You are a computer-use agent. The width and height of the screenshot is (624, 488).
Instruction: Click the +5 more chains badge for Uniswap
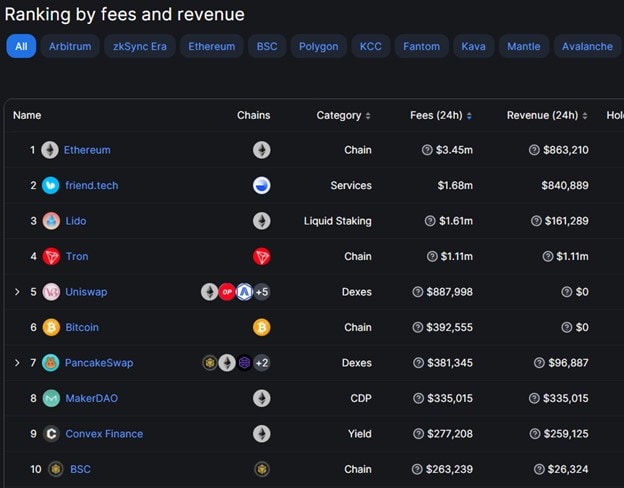click(x=262, y=292)
